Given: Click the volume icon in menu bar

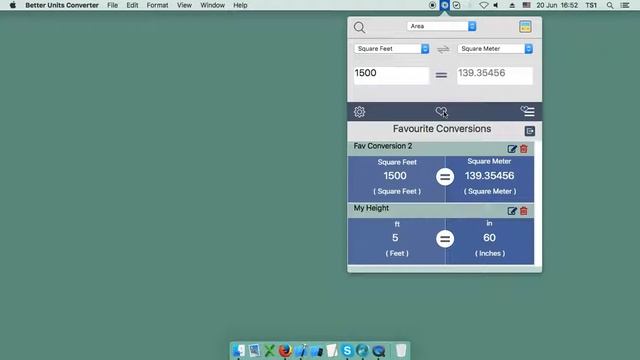Looking at the screenshot, I should tap(496, 5).
